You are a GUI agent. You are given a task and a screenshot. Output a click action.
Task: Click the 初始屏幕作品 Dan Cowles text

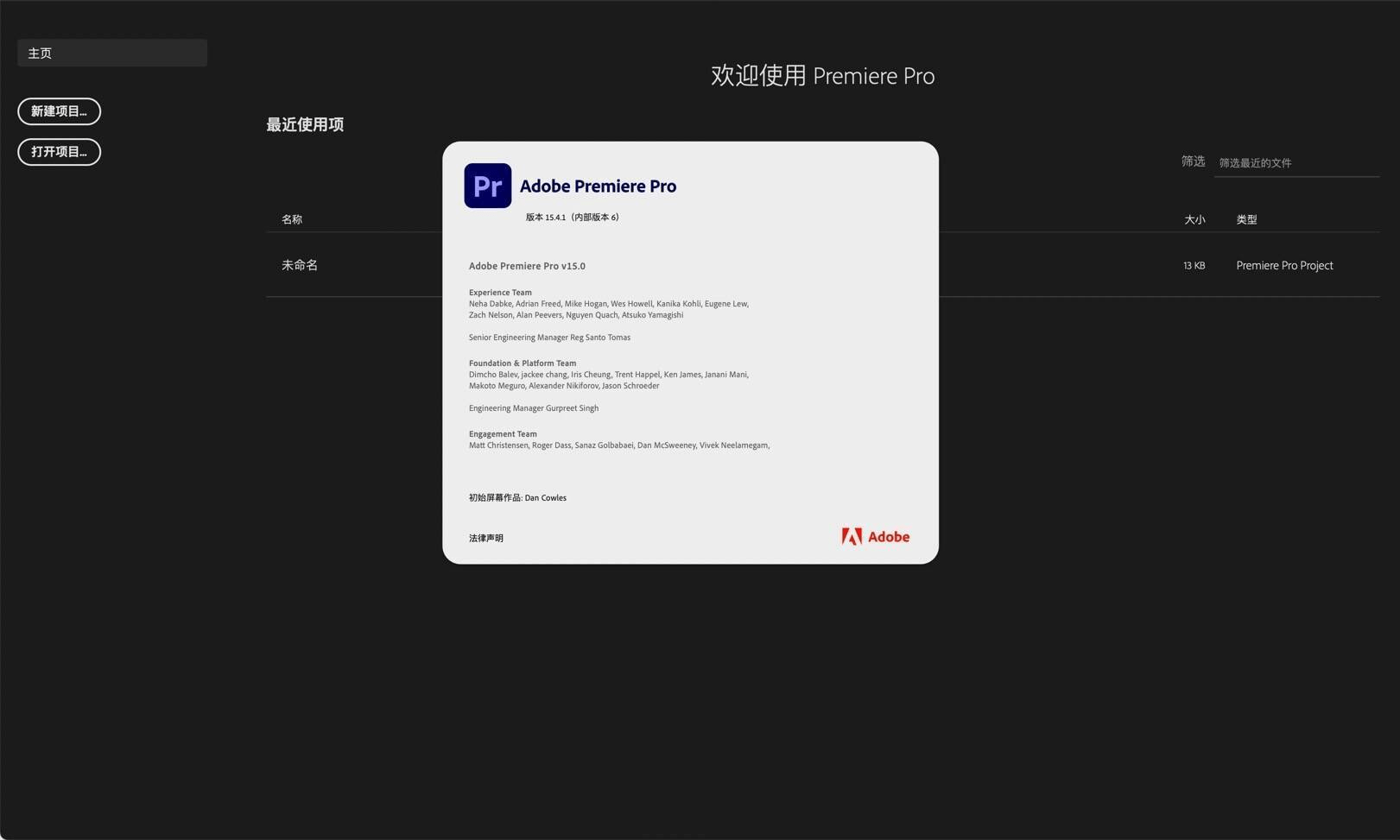pyautogui.click(x=516, y=497)
